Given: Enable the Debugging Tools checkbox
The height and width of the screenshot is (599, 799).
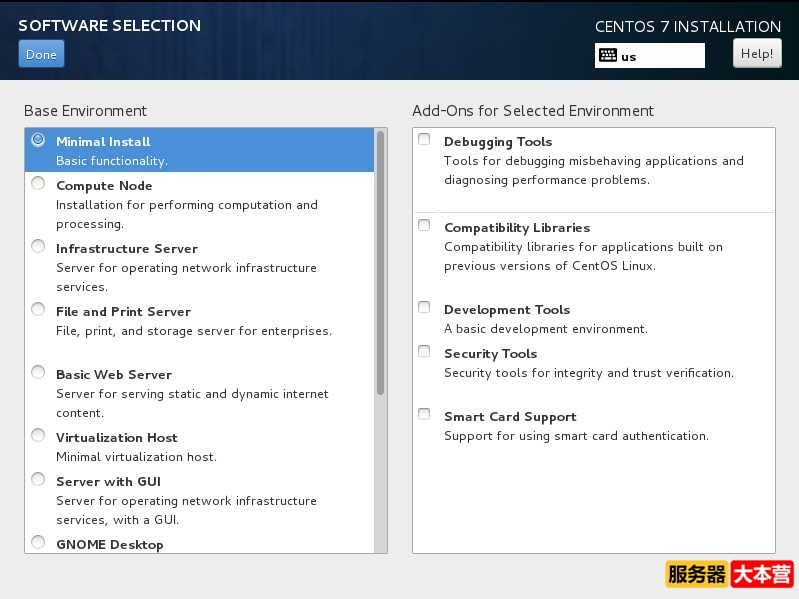Looking at the screenshot, I should pyautogui.click(x=424, y=139).
